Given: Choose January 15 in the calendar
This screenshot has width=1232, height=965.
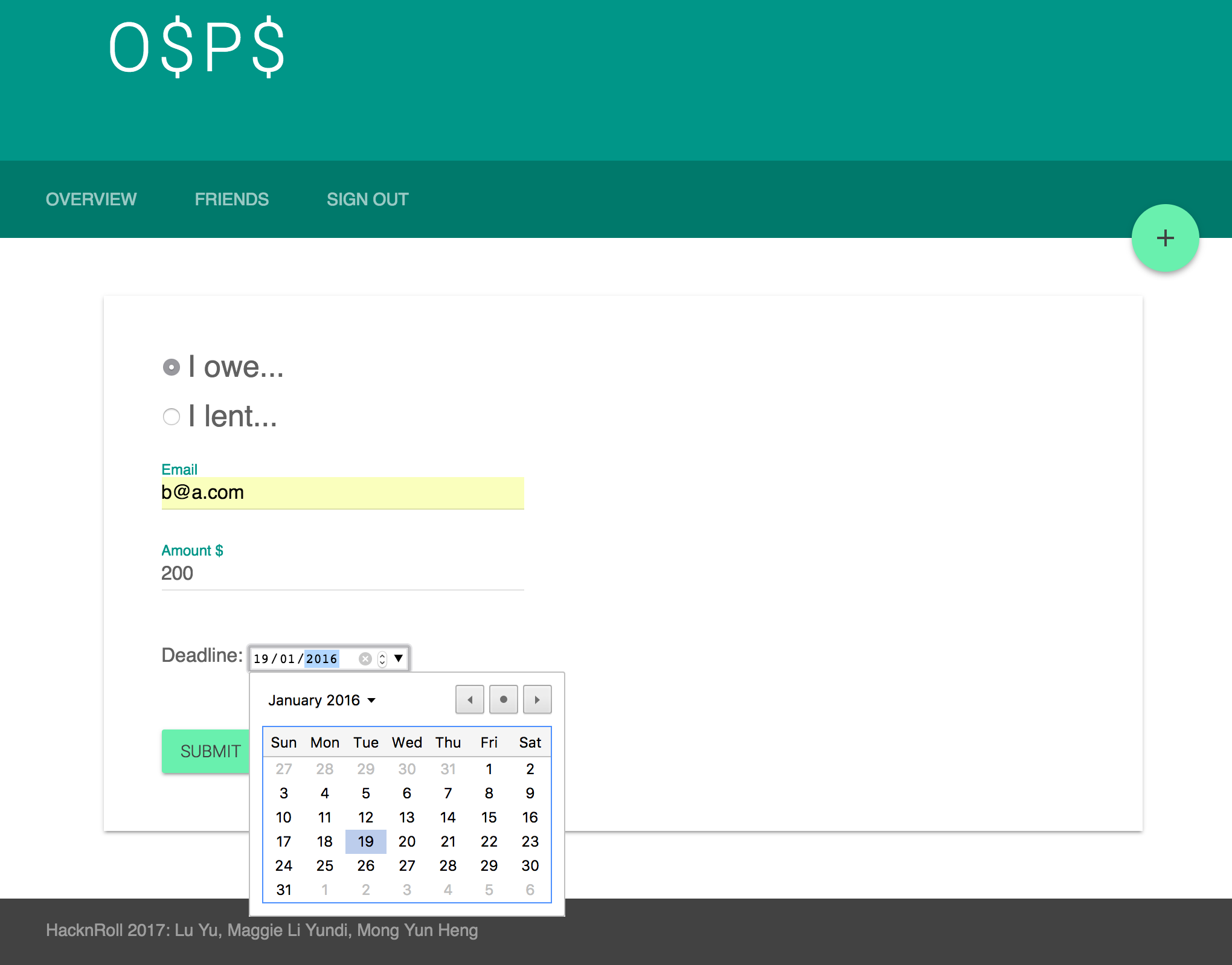Looking at the screenshot, I should (489, 817).
